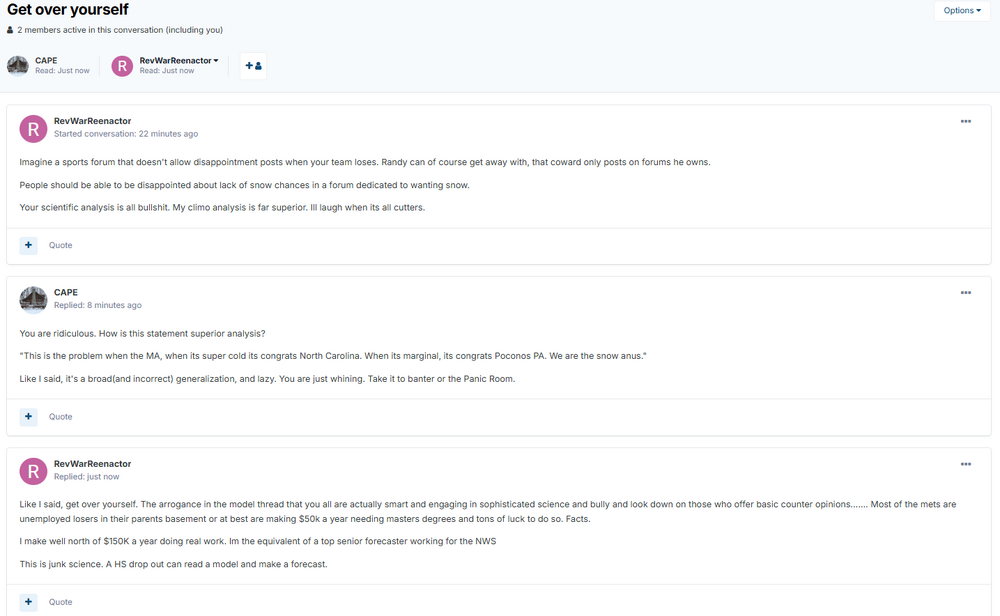Quote the first RevWarReenactor message
The height and width of the screenshot is (616, 1000).
point(61,245)
